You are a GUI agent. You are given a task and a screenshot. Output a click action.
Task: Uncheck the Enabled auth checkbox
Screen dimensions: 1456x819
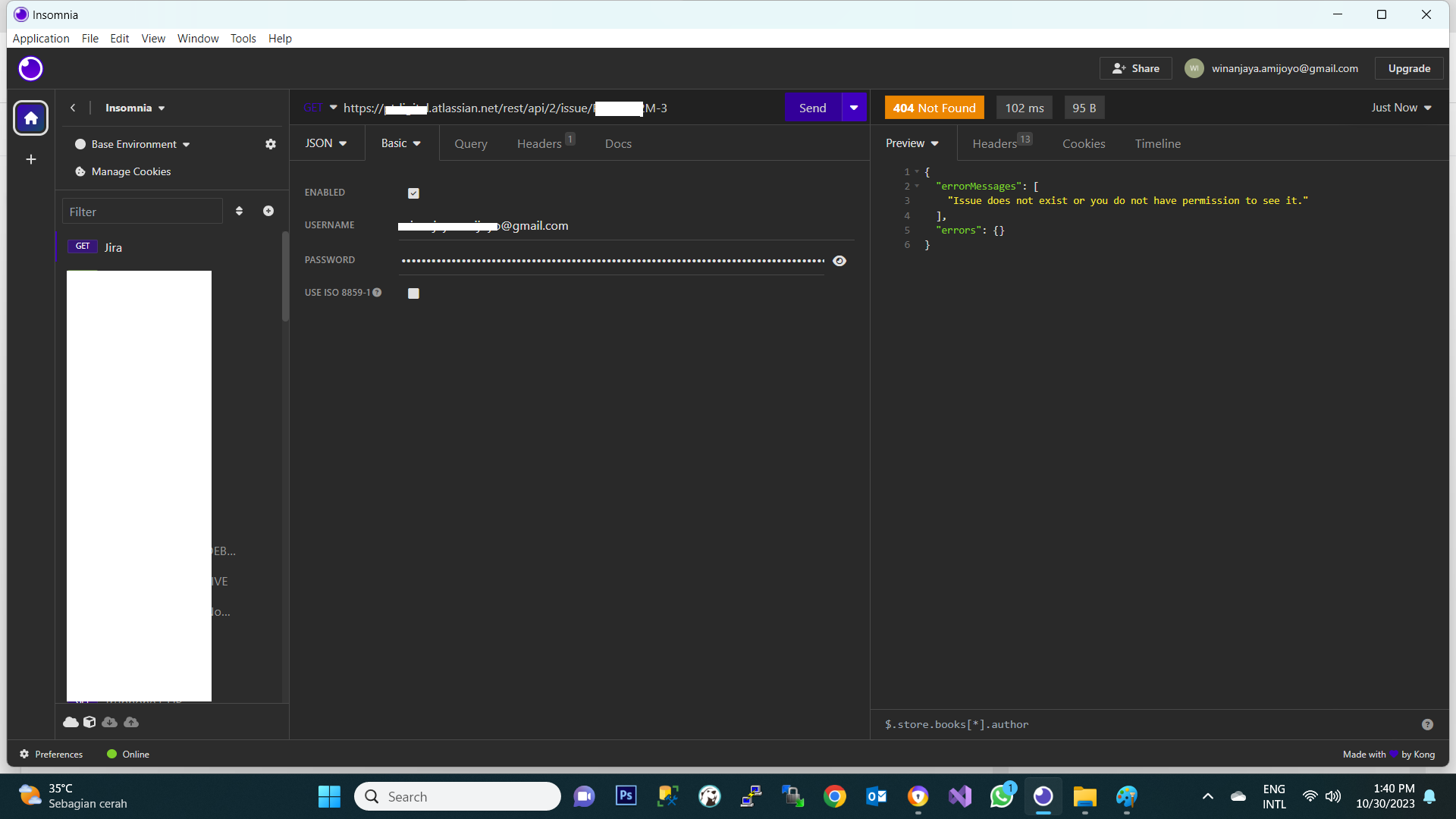[x=413, y=193]
